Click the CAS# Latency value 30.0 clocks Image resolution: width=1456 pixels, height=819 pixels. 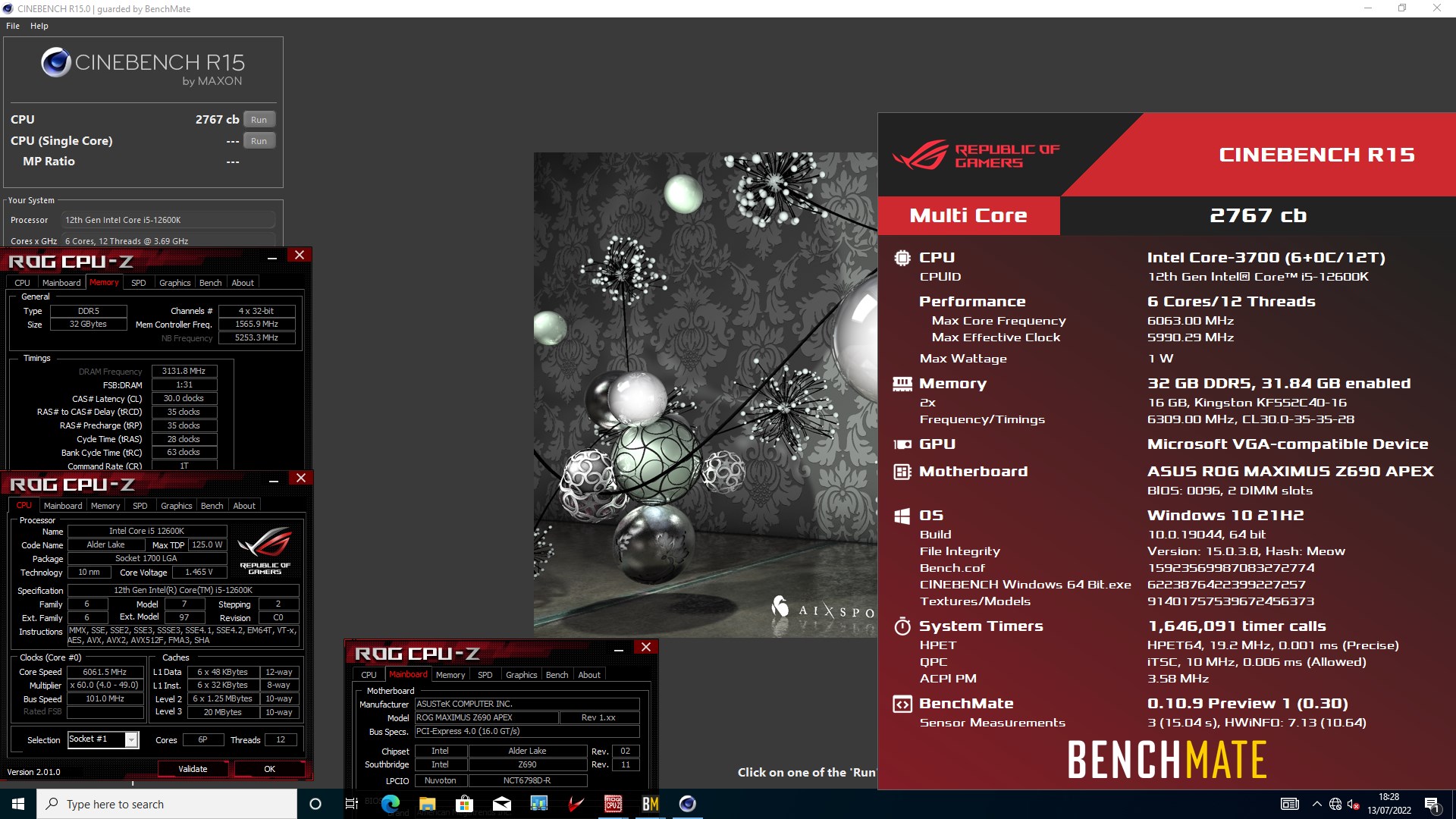tap(184, 399)
